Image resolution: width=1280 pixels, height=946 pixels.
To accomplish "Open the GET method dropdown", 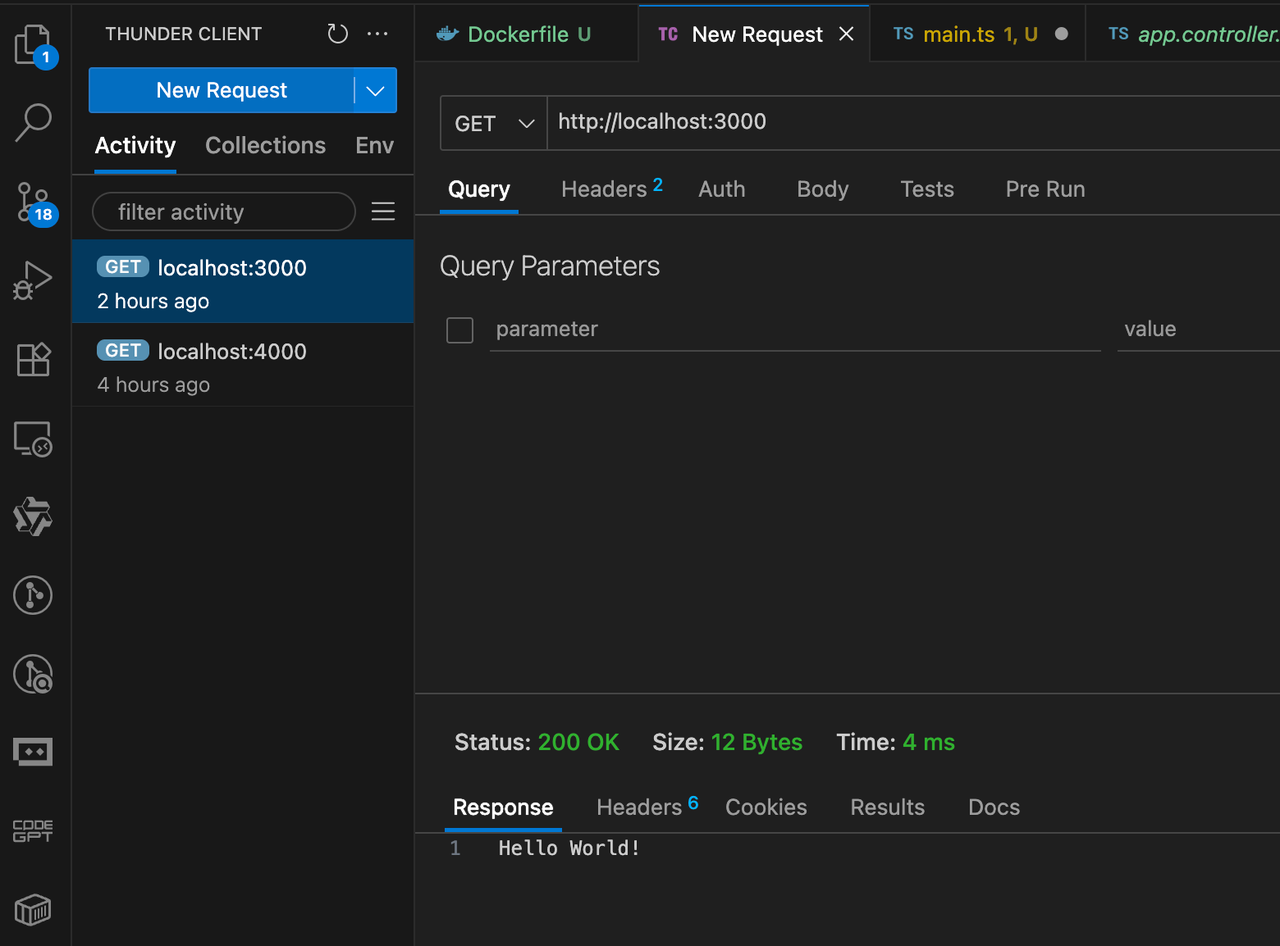I will point(494,123).
